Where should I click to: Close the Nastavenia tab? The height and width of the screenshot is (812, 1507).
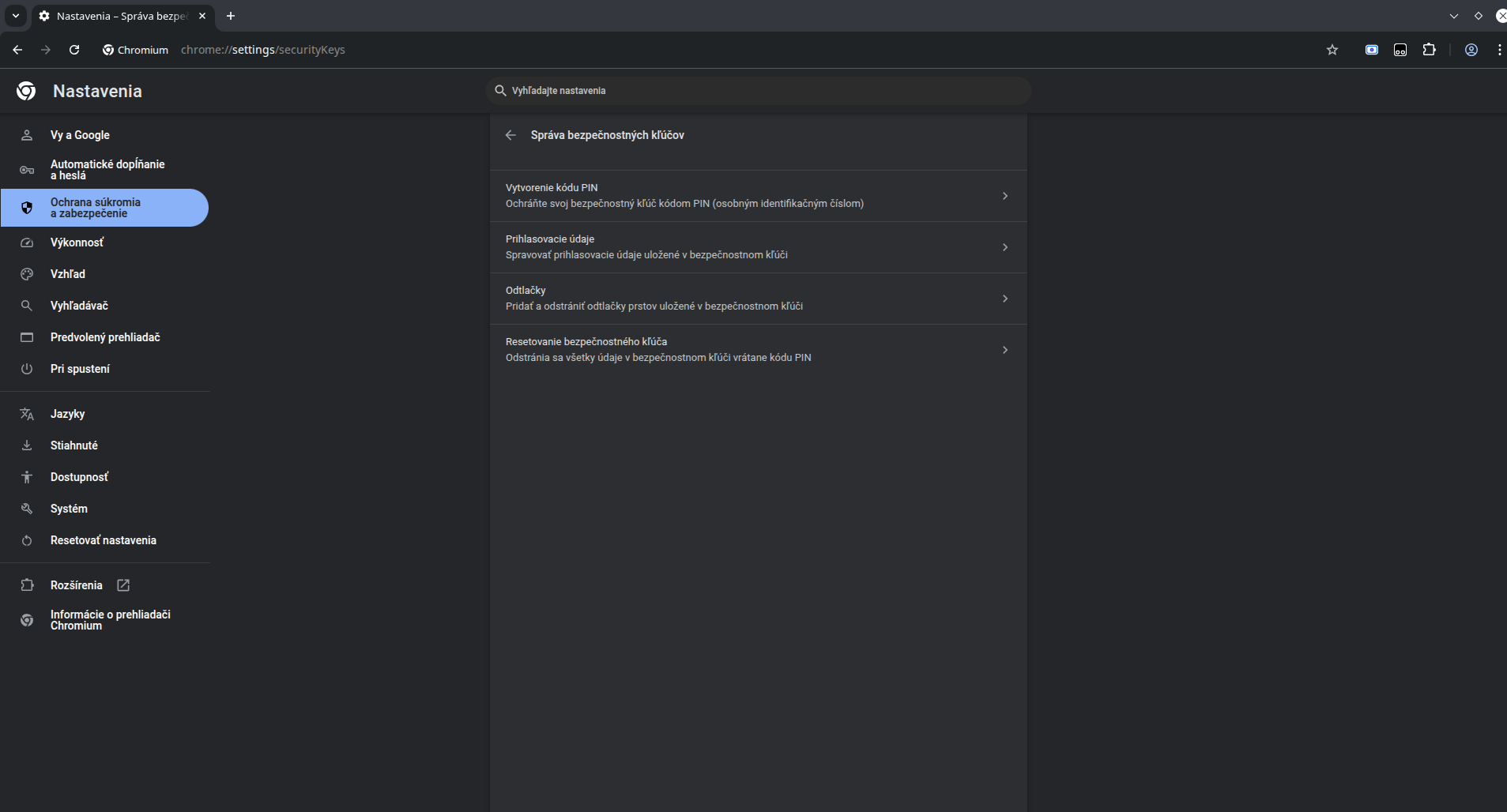pos(202,16)
